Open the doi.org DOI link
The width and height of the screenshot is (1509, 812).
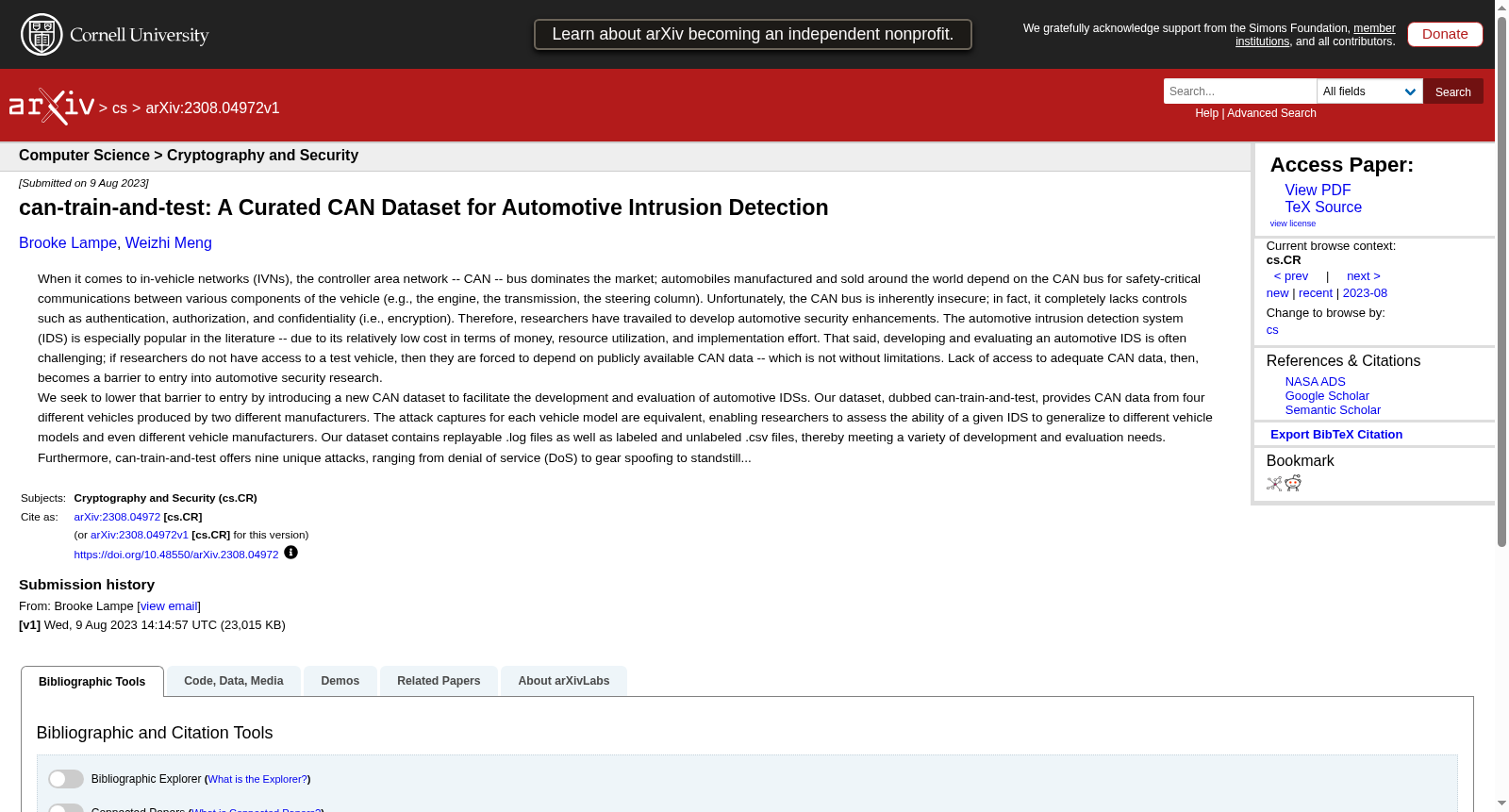[x=176, y=555]
